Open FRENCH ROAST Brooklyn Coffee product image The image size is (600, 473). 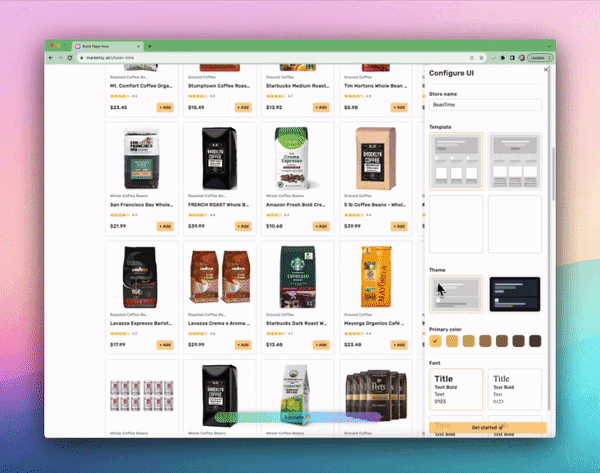click(220, 158)
